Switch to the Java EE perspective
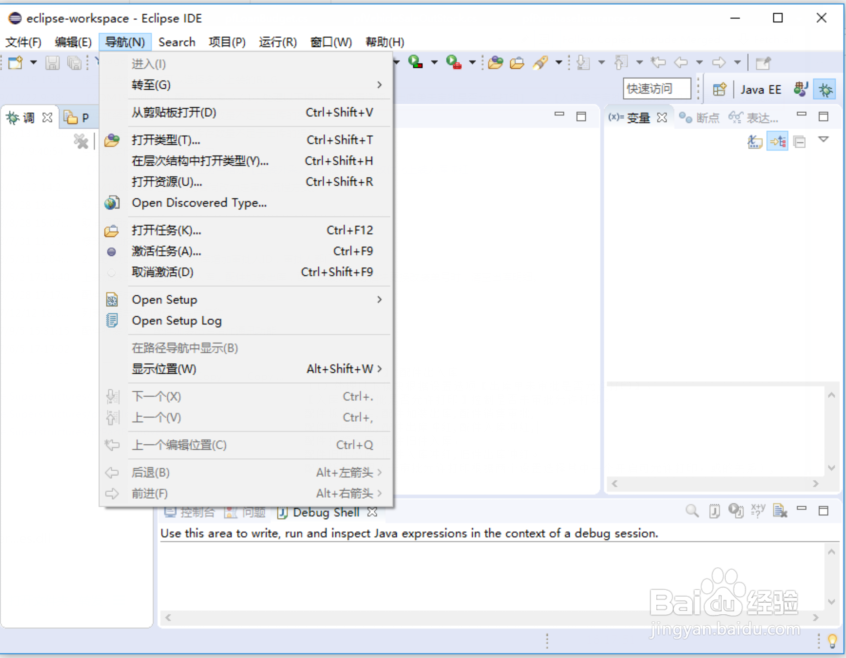846x658 pixels. [x=761, y=90]
